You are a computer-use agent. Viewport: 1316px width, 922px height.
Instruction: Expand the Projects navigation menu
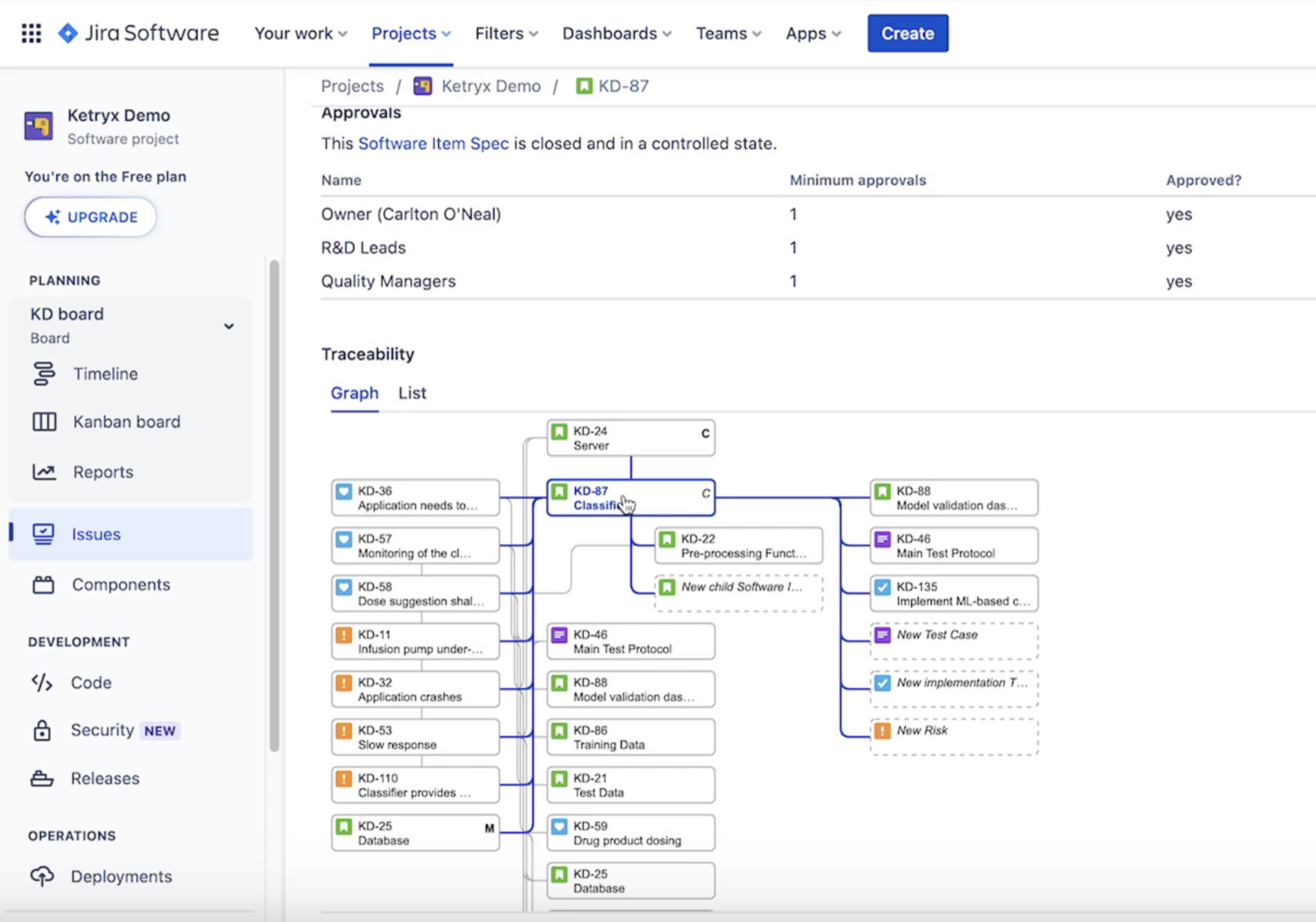pyautogui.click(x=411, y=33)
